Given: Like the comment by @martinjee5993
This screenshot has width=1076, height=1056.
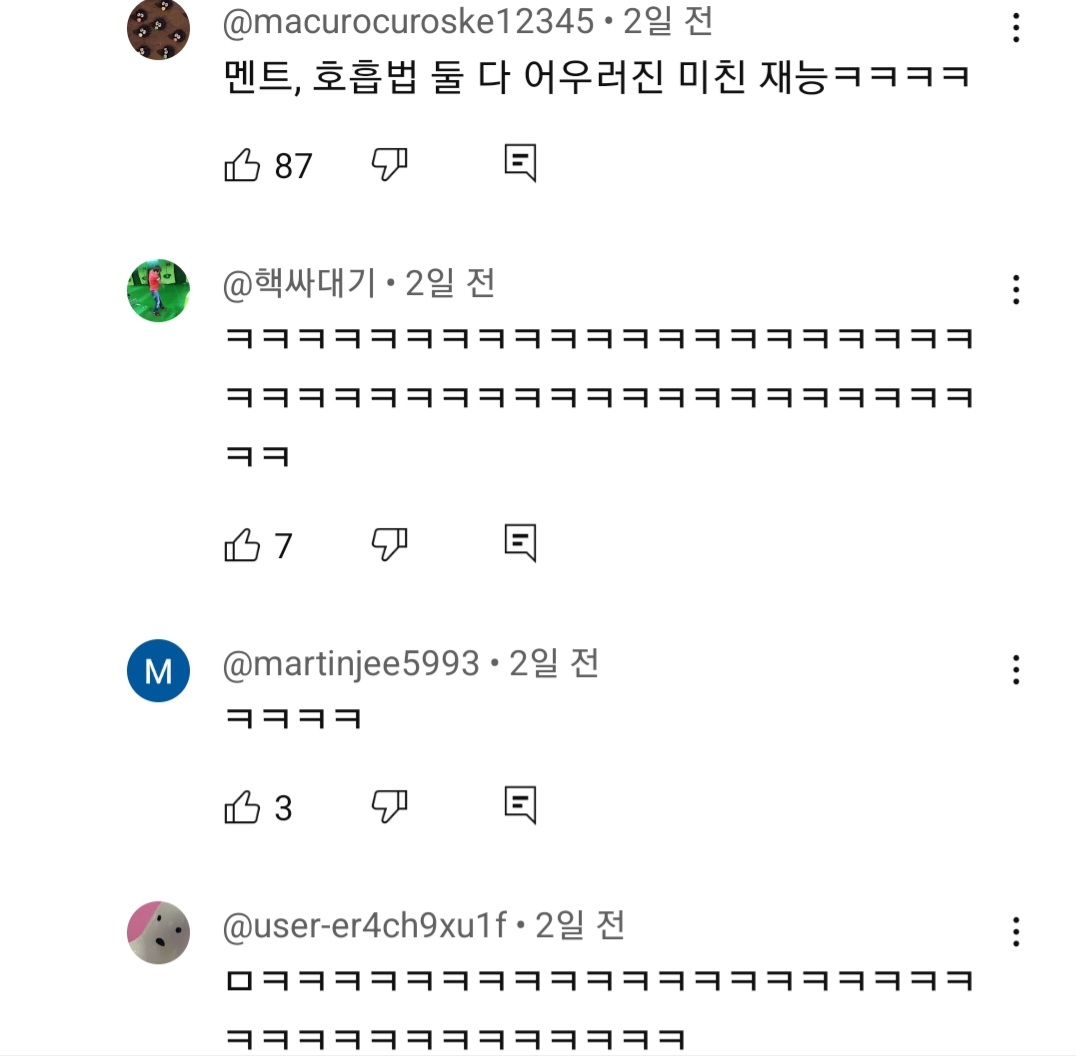Looking at the screenshot, I should 243,807.
